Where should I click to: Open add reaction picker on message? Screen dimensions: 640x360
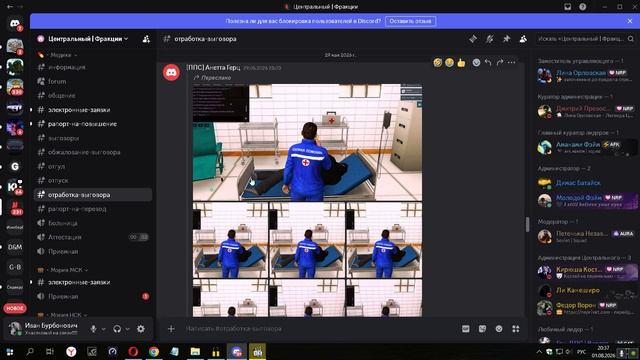pos(476,62)
